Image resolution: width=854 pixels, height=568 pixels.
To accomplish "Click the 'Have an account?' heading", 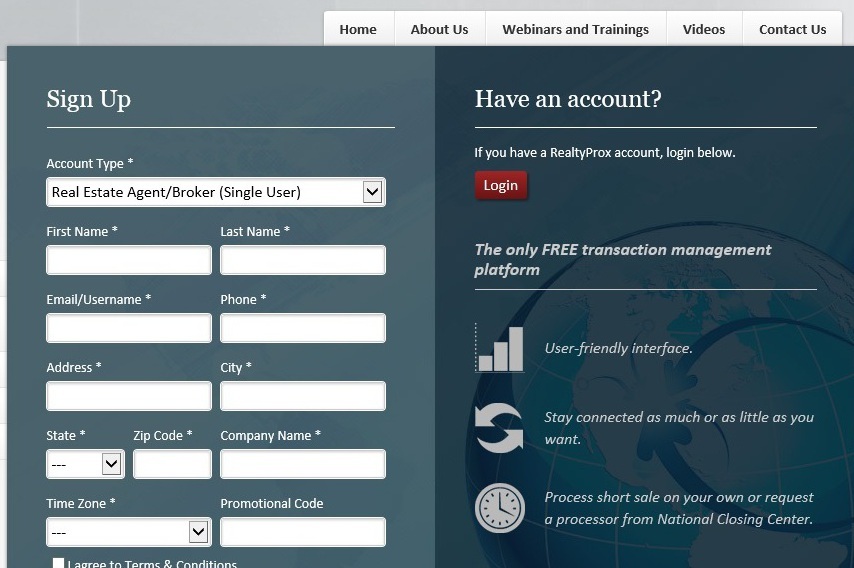I will [x=568, y=99].
